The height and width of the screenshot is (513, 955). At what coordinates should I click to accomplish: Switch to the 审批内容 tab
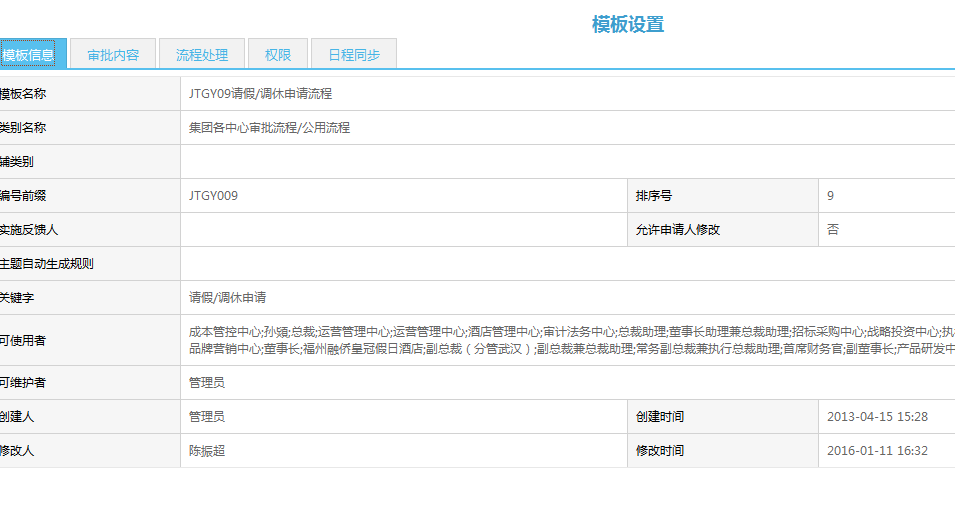(x=113, y=55)
